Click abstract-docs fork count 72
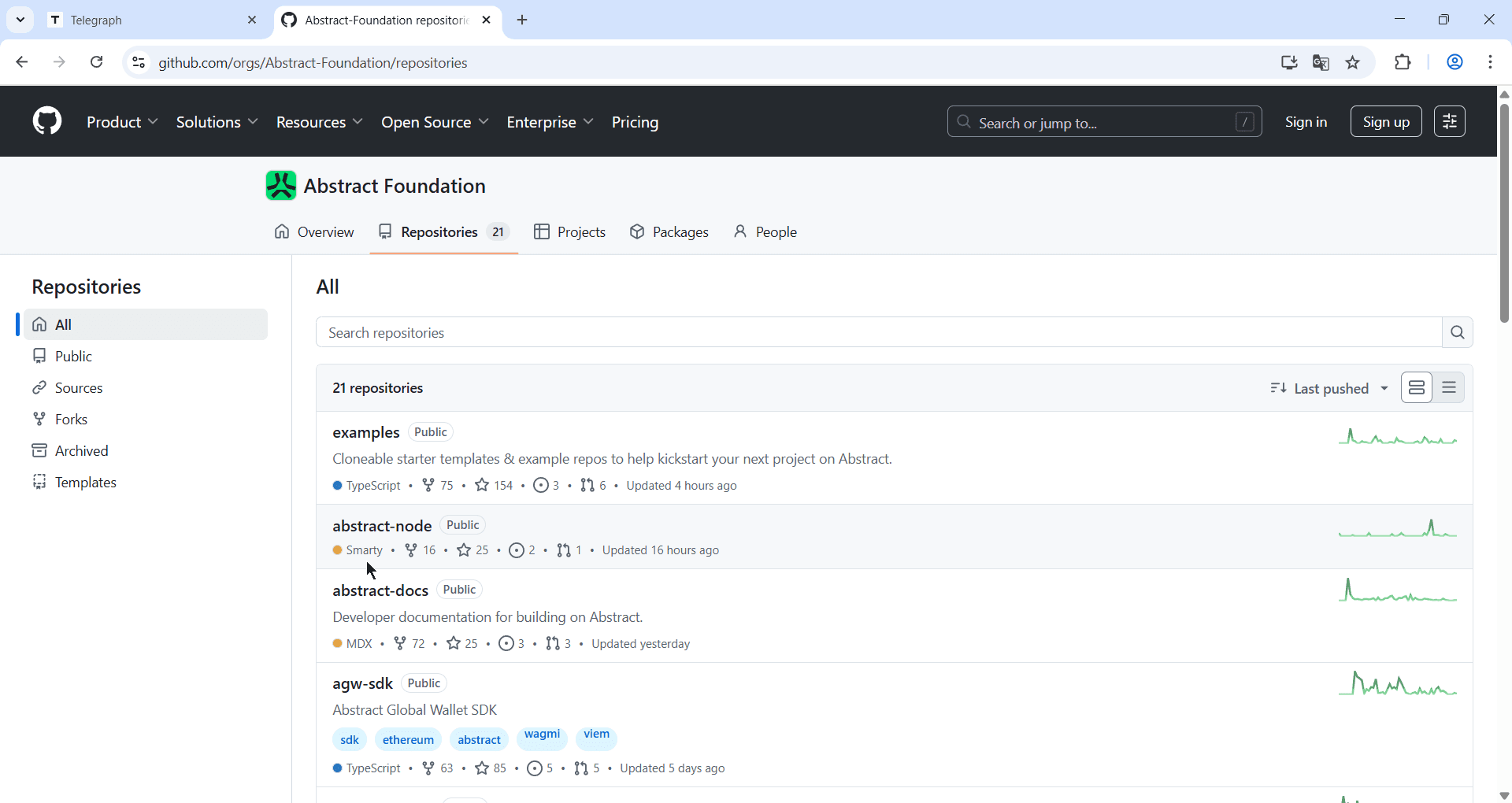This screenshot has width=1512, height=803. 409,644
